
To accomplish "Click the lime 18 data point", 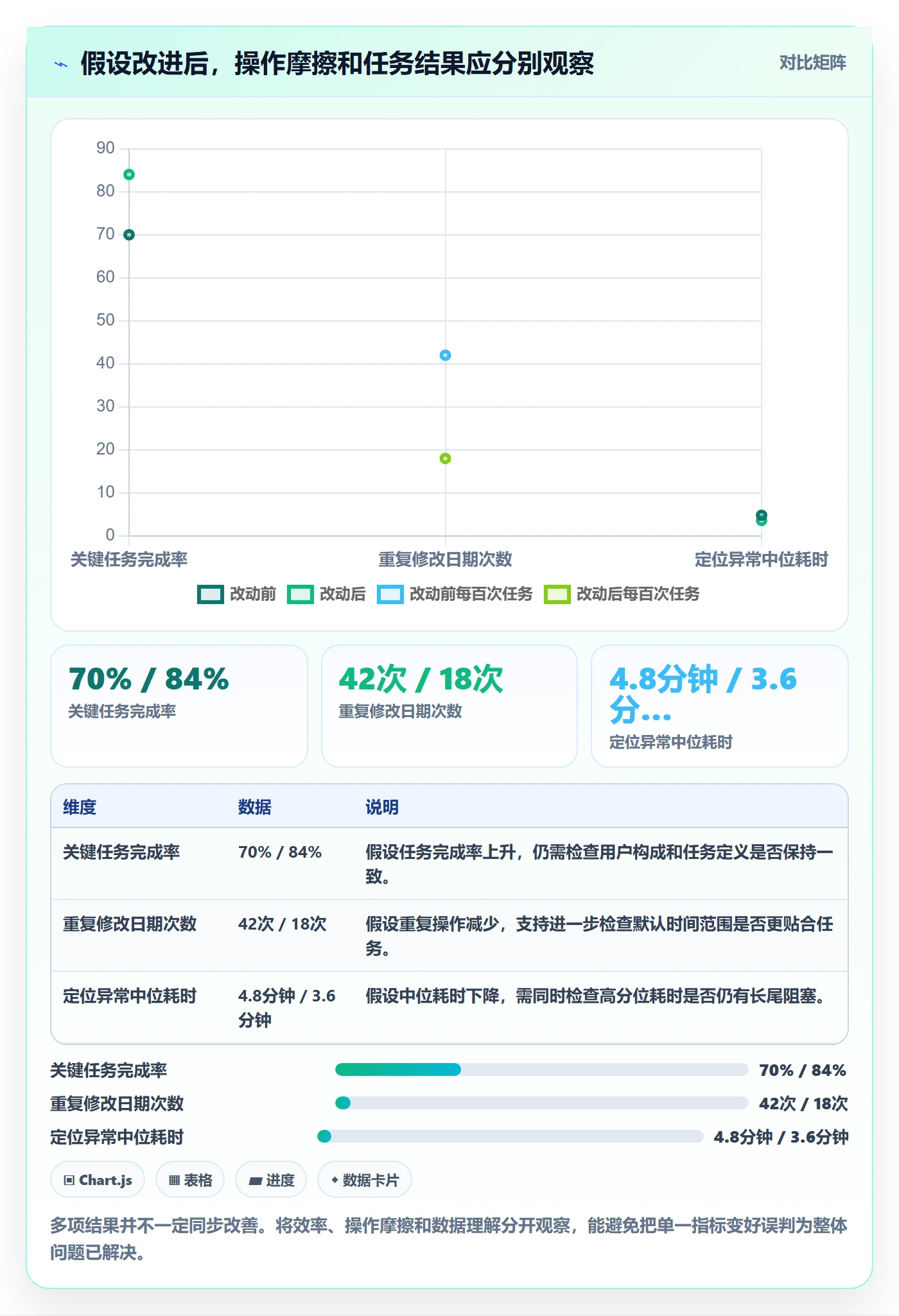I will click(x=445, y=458).
